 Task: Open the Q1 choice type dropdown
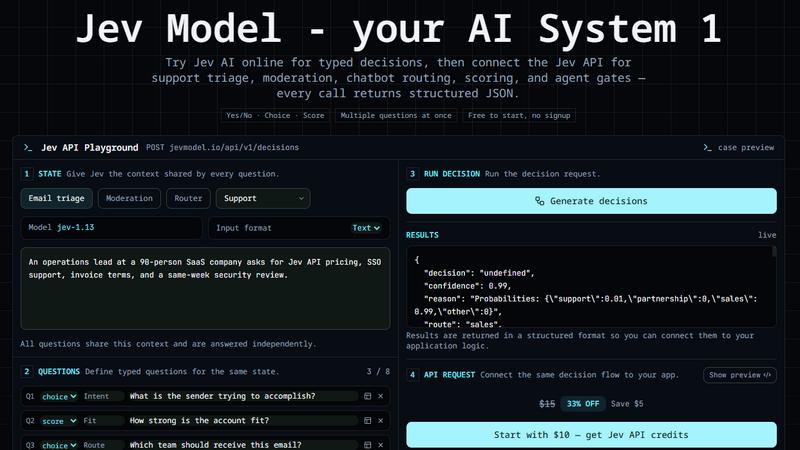coord(59,396)
